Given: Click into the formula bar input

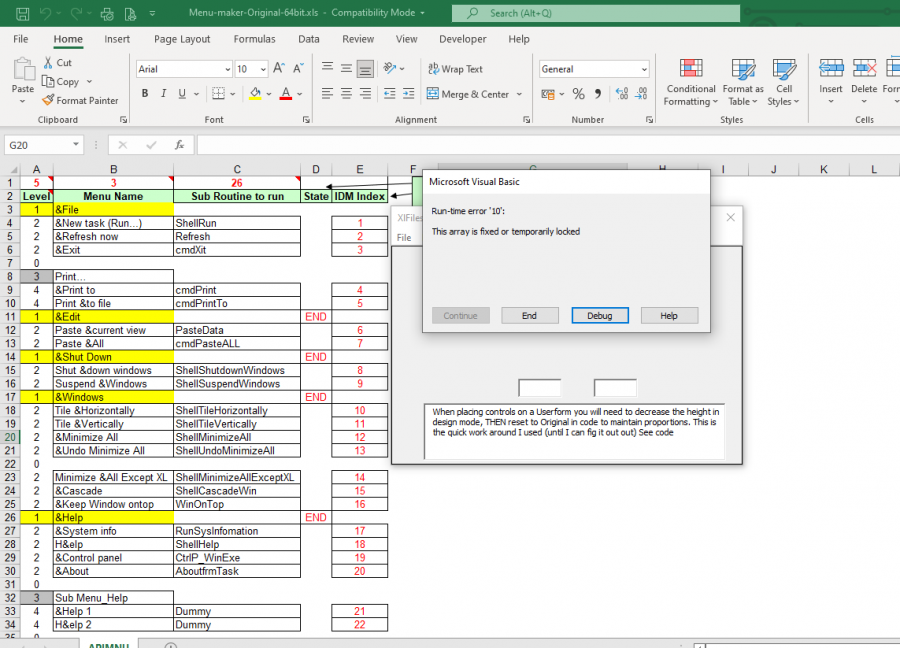Looking at the screenshot, I should tap(548, 145).
